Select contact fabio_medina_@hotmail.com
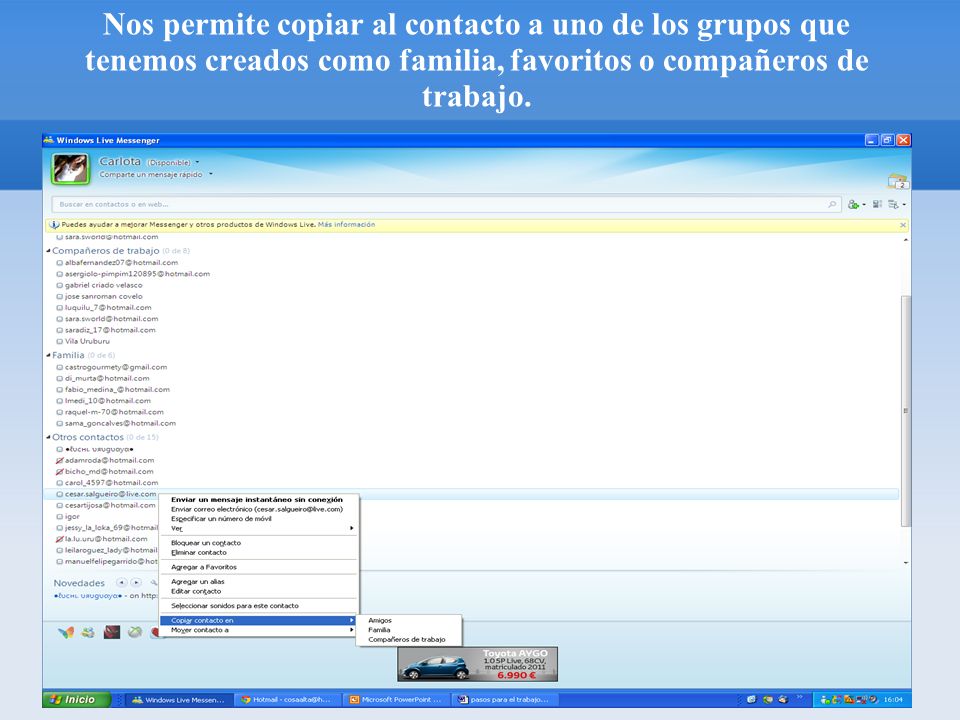Screen dimensions: 960x720 (x=117, y=389)
